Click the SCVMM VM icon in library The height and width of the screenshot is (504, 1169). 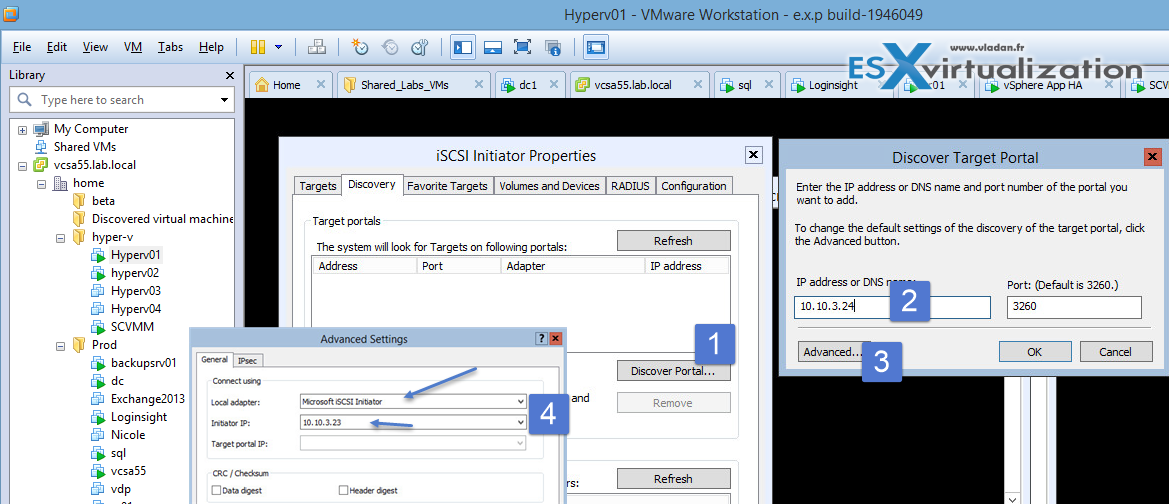tap(99, 327)
